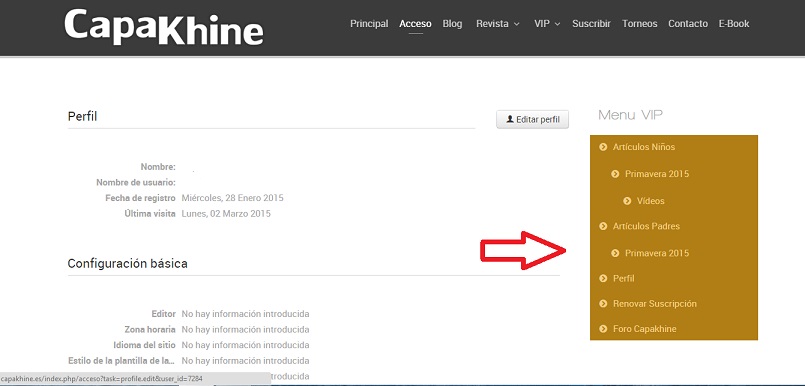Select the VIP menu label
The height and width of the screenshot is (386, 805).
(542, 24)
